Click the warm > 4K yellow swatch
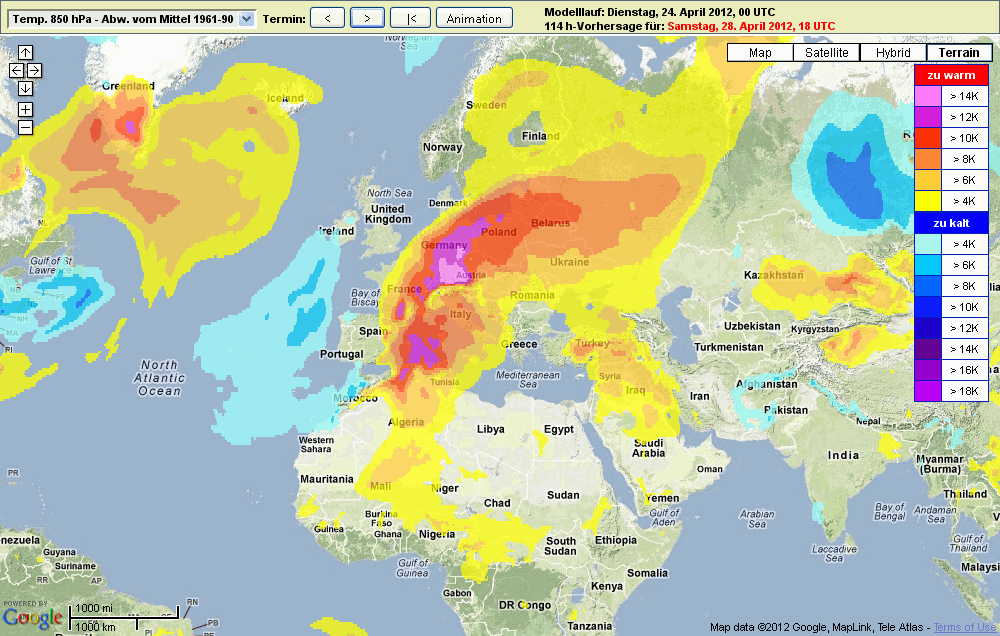 pos(928,202)
